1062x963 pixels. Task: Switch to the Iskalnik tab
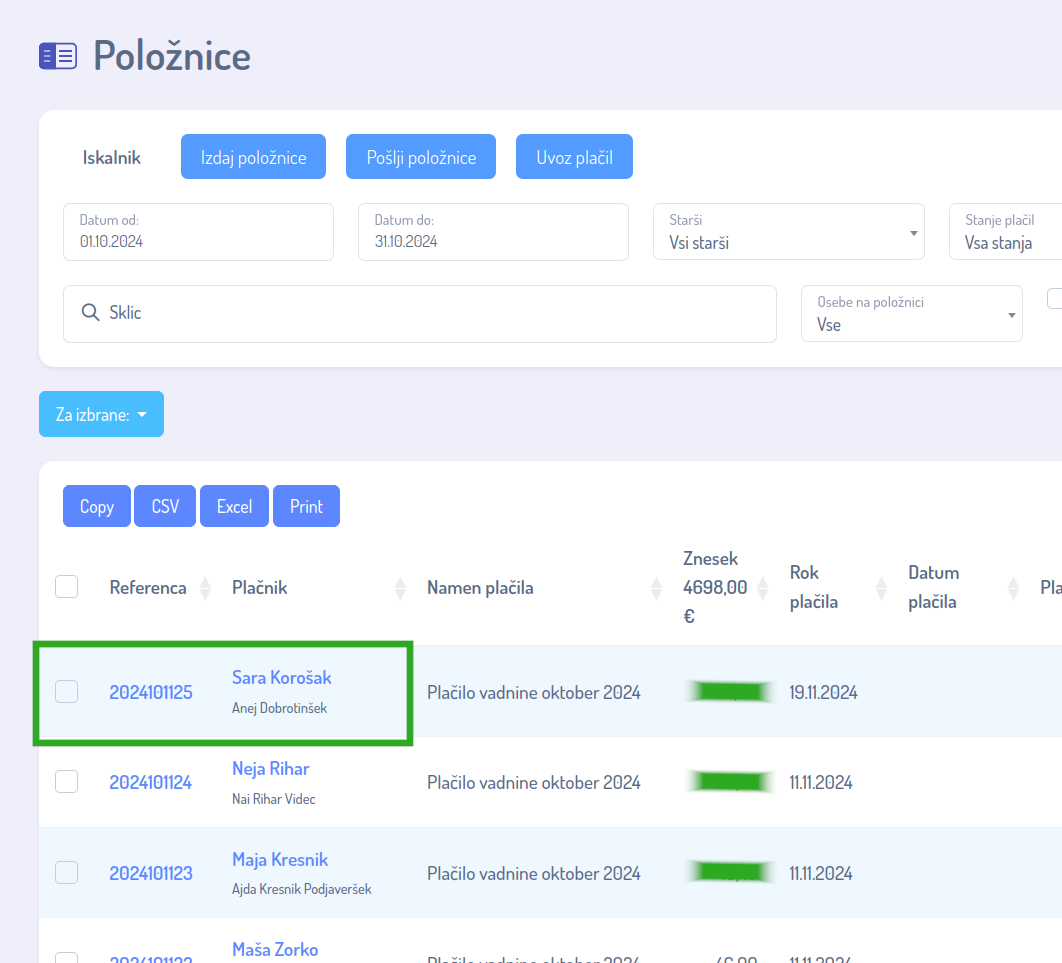pyautogui.click(x=111, y=157)
